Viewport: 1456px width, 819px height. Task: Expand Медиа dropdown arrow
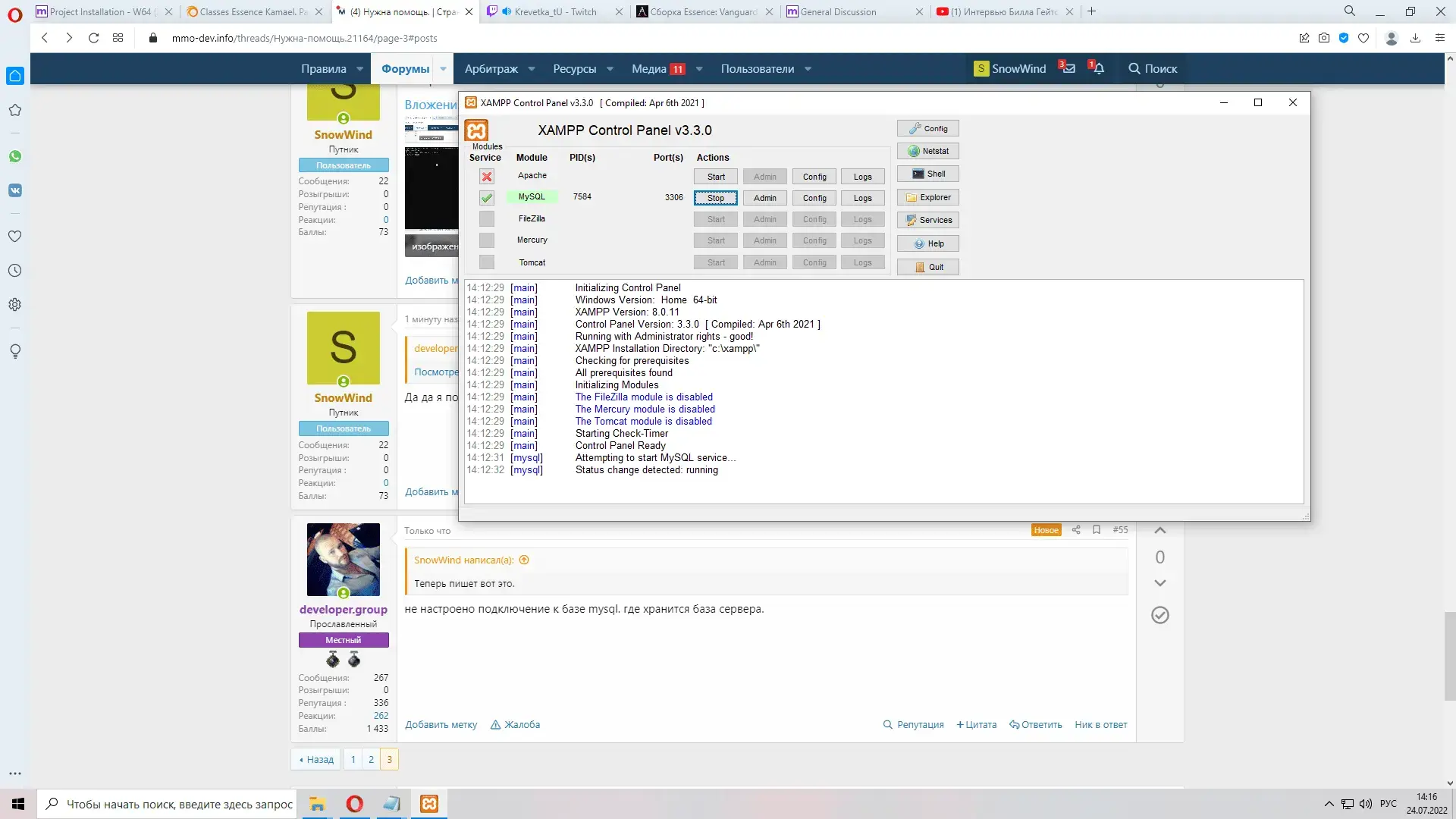tap(699, 69)
